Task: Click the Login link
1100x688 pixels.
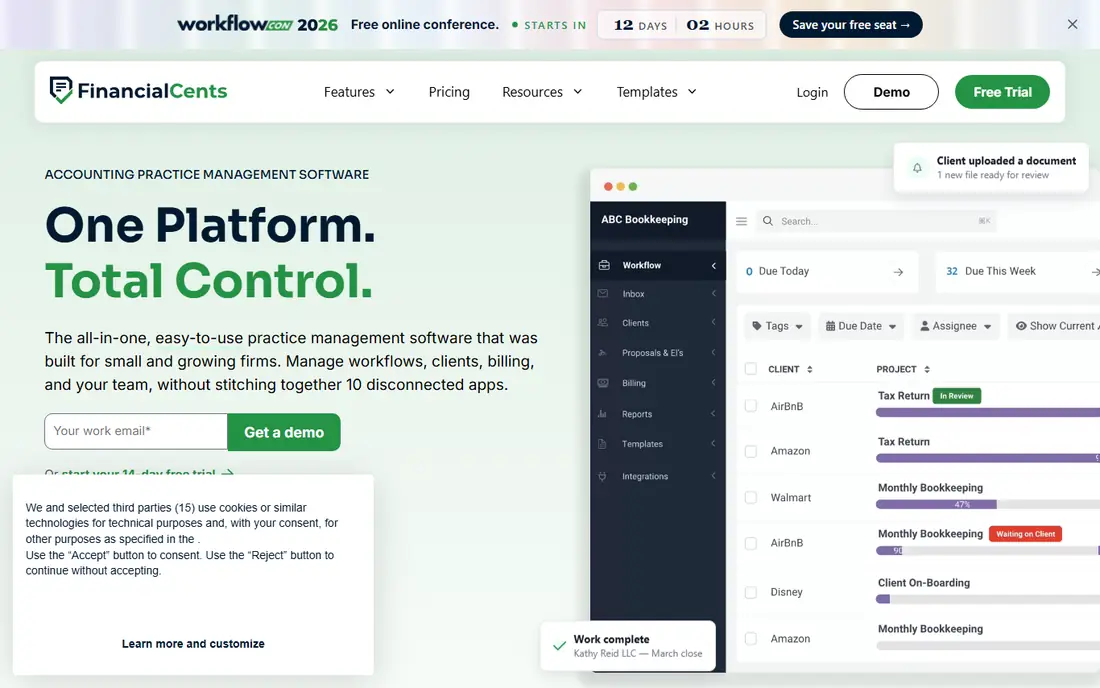Action: point(812,92)
